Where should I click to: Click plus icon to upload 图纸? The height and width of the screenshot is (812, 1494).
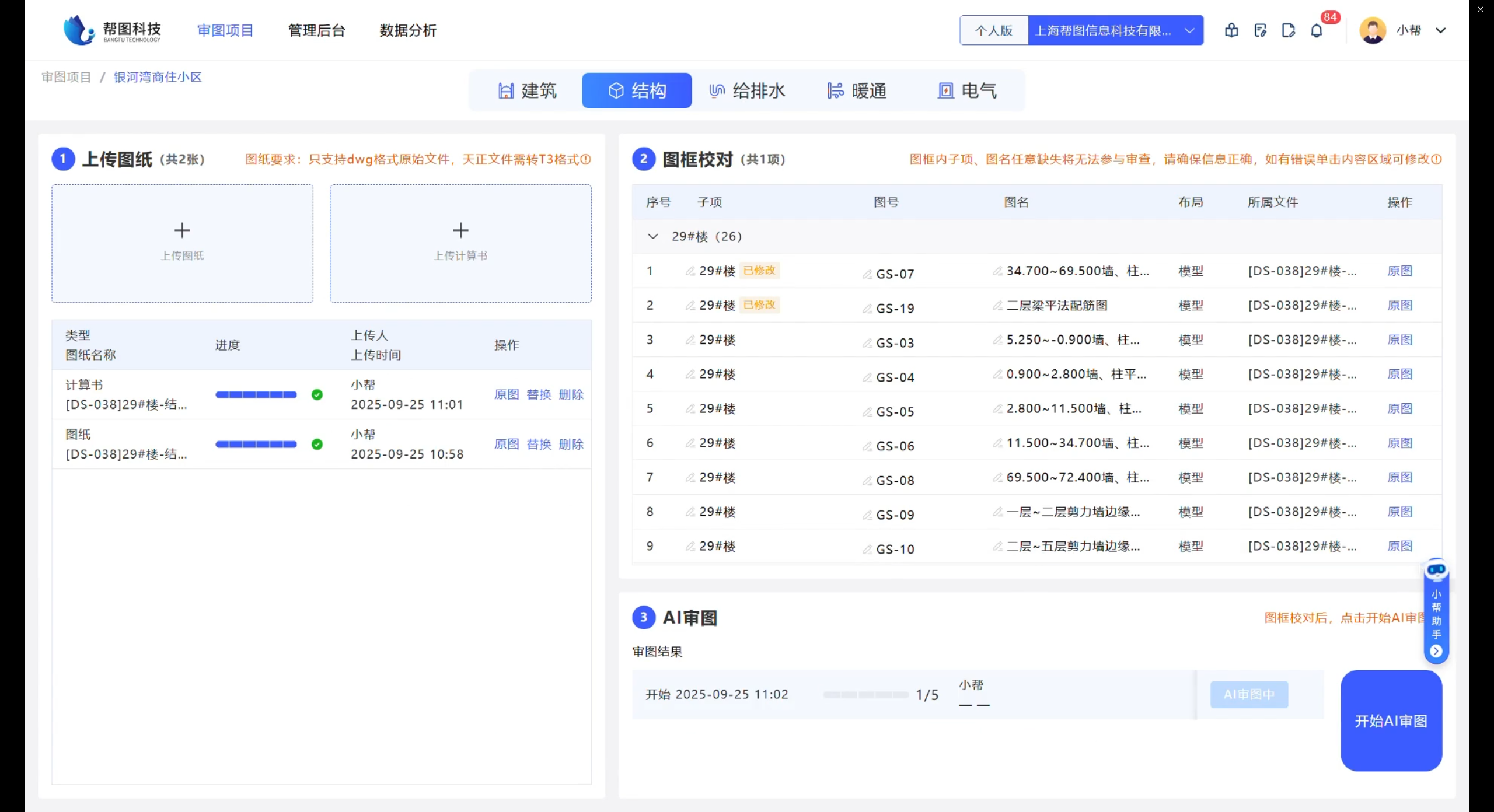coord(182,230)
